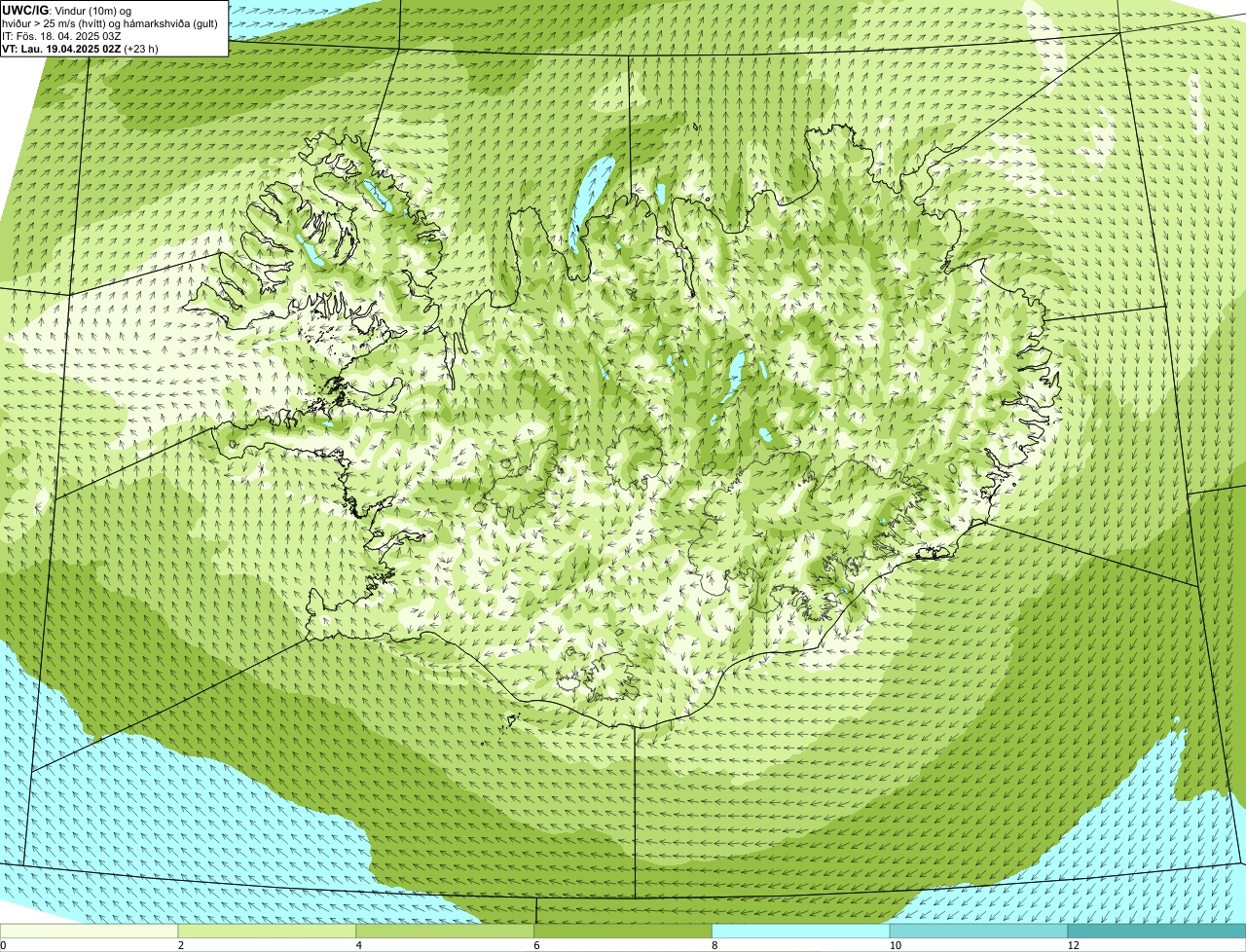
Task: Click the "UWC/IG: Vindur (10m) og" title line
Action: pos(66,11)
